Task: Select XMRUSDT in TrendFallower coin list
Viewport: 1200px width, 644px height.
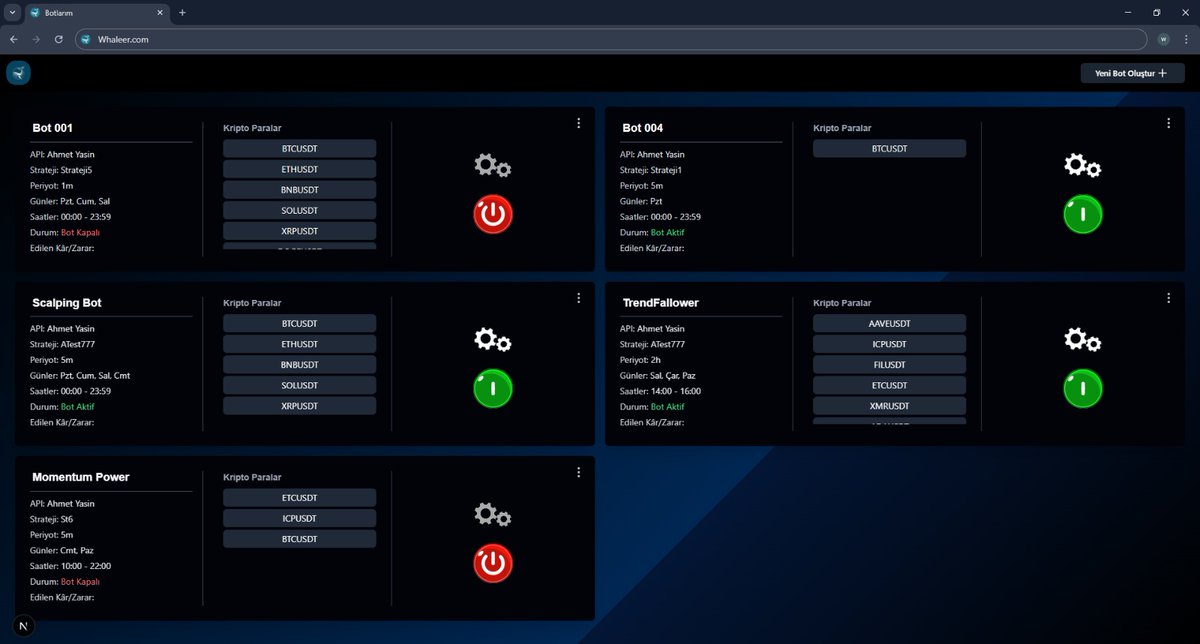Action: [x=890, y=406]
